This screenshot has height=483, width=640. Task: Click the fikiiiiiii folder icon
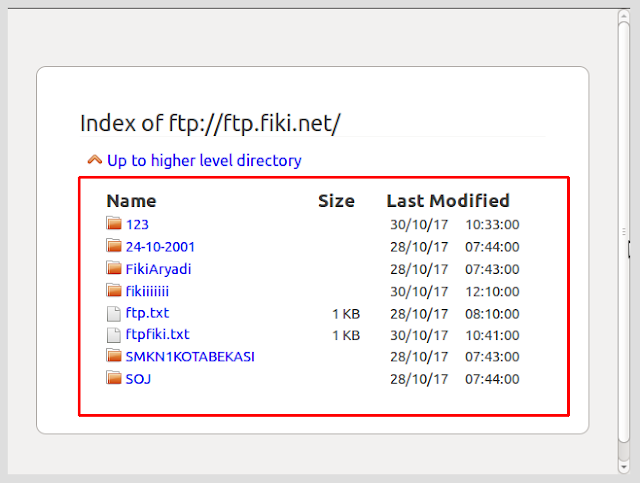tap(114, 291)
